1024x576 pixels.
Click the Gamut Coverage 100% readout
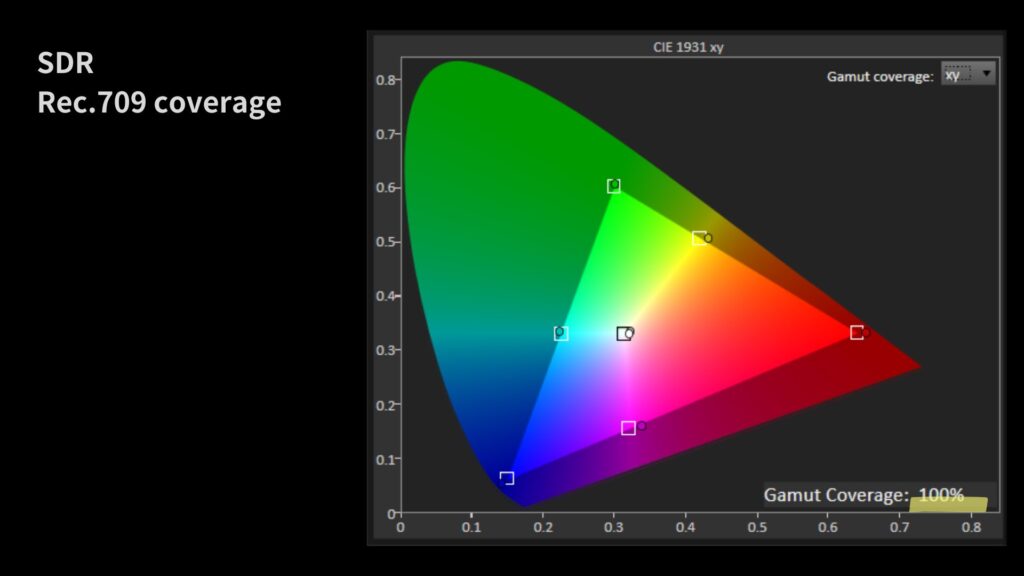click(x=863, y=495)
